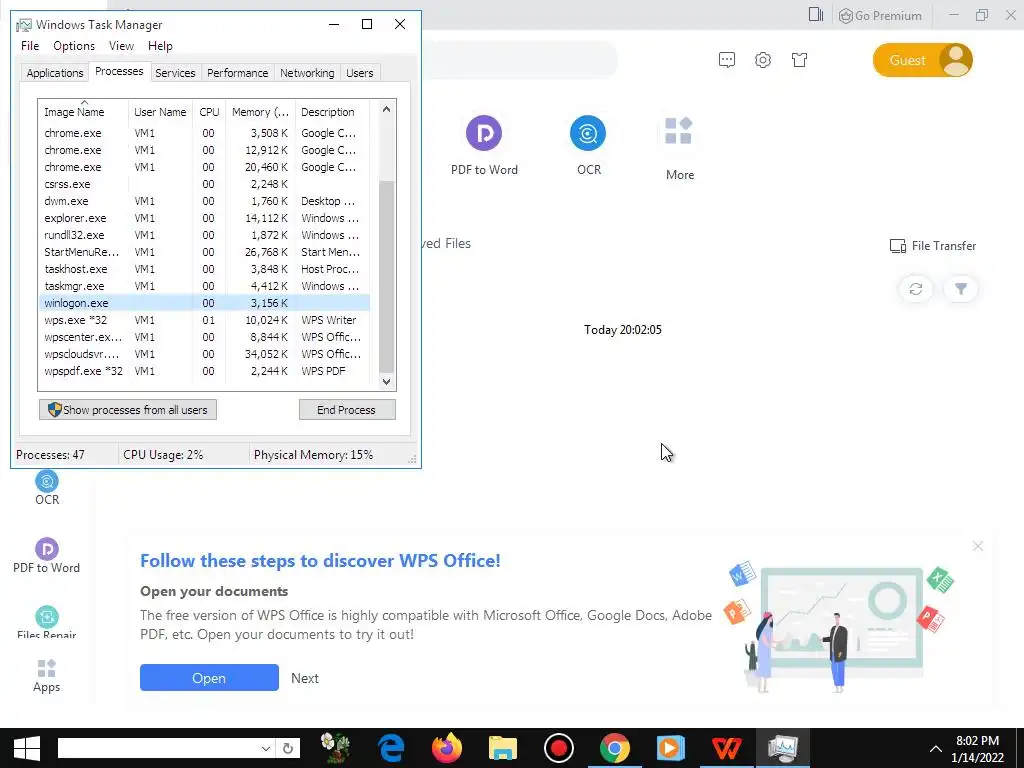Click scroll down arrow in process list
Screen dimensions: 1024x768
pos(386,381)
